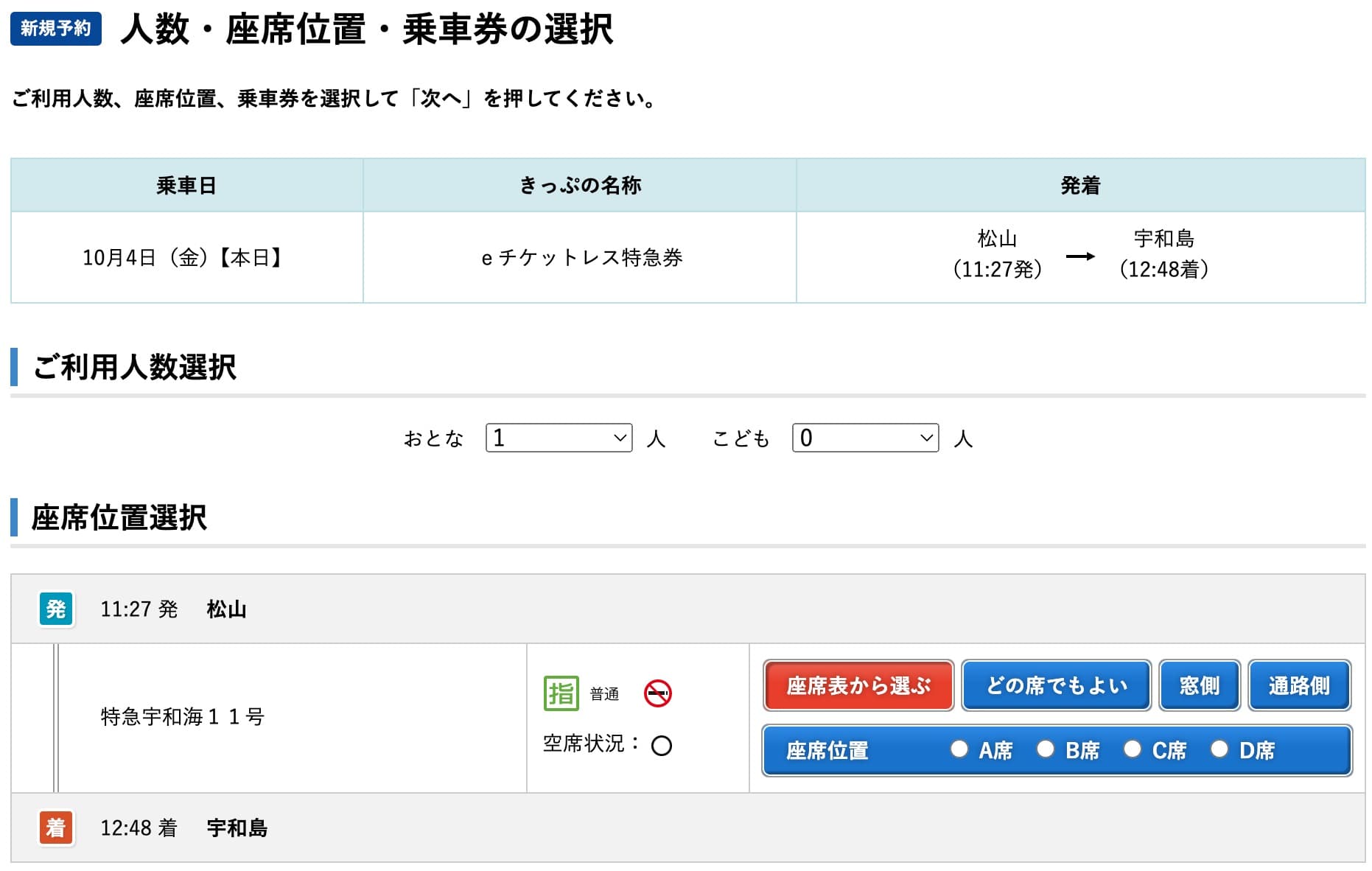Viewport: 1372px width, 871px height.
Task: Click the arrow between 松山 and 宇和島
Action: point(1080,256)
